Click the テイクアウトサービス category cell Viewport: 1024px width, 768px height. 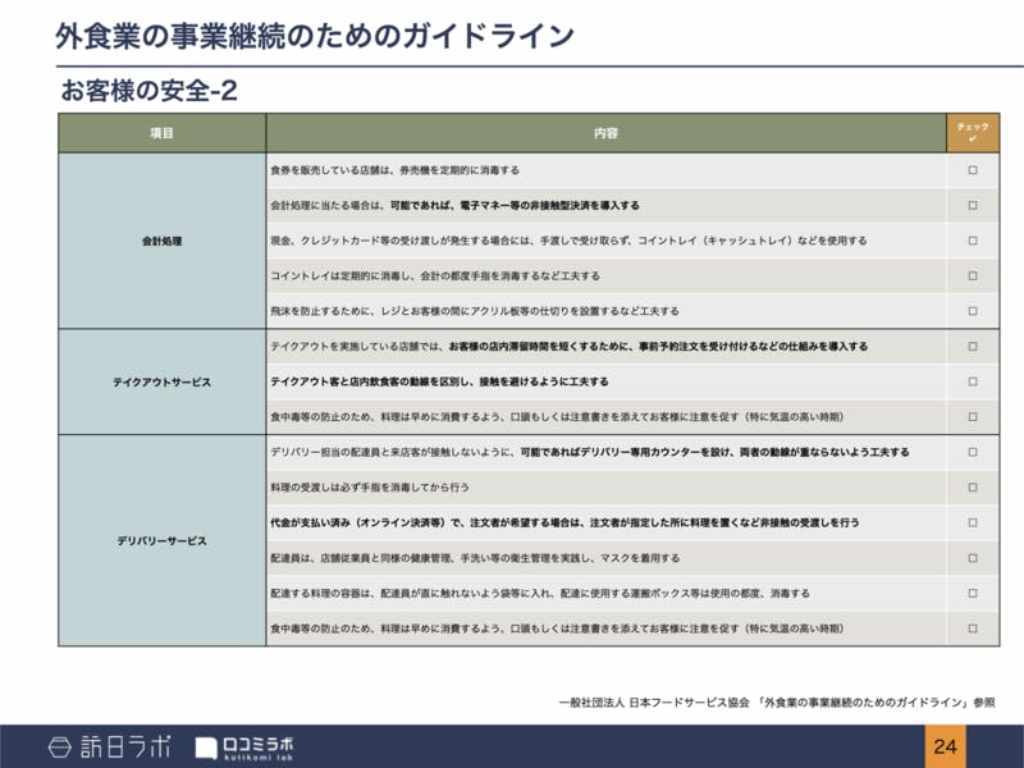[162, 382]
